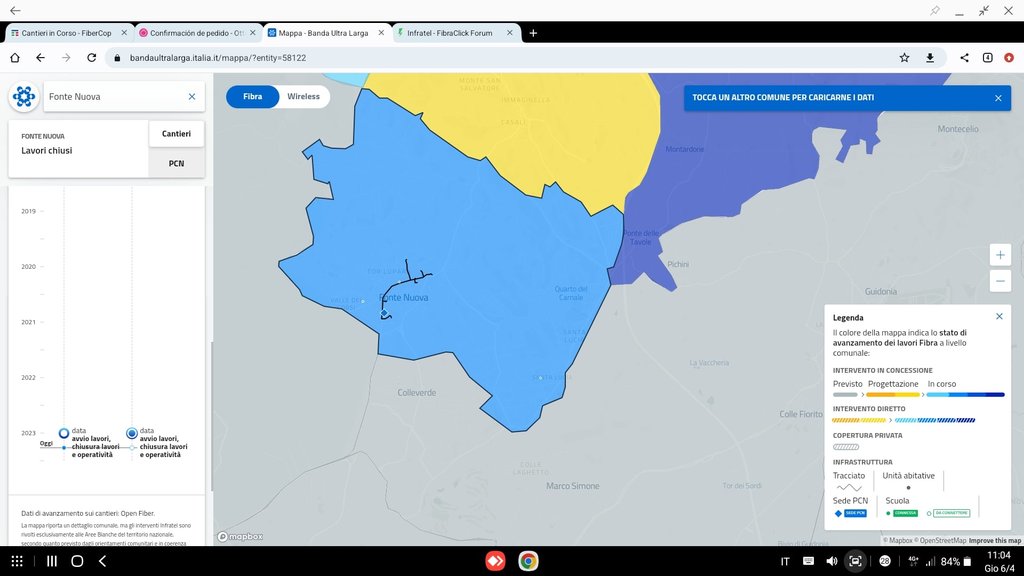The height and width of the screenshot is (576, 1024).
Task: Select the Fibra map mode
Action: click(x=253, y=97)
